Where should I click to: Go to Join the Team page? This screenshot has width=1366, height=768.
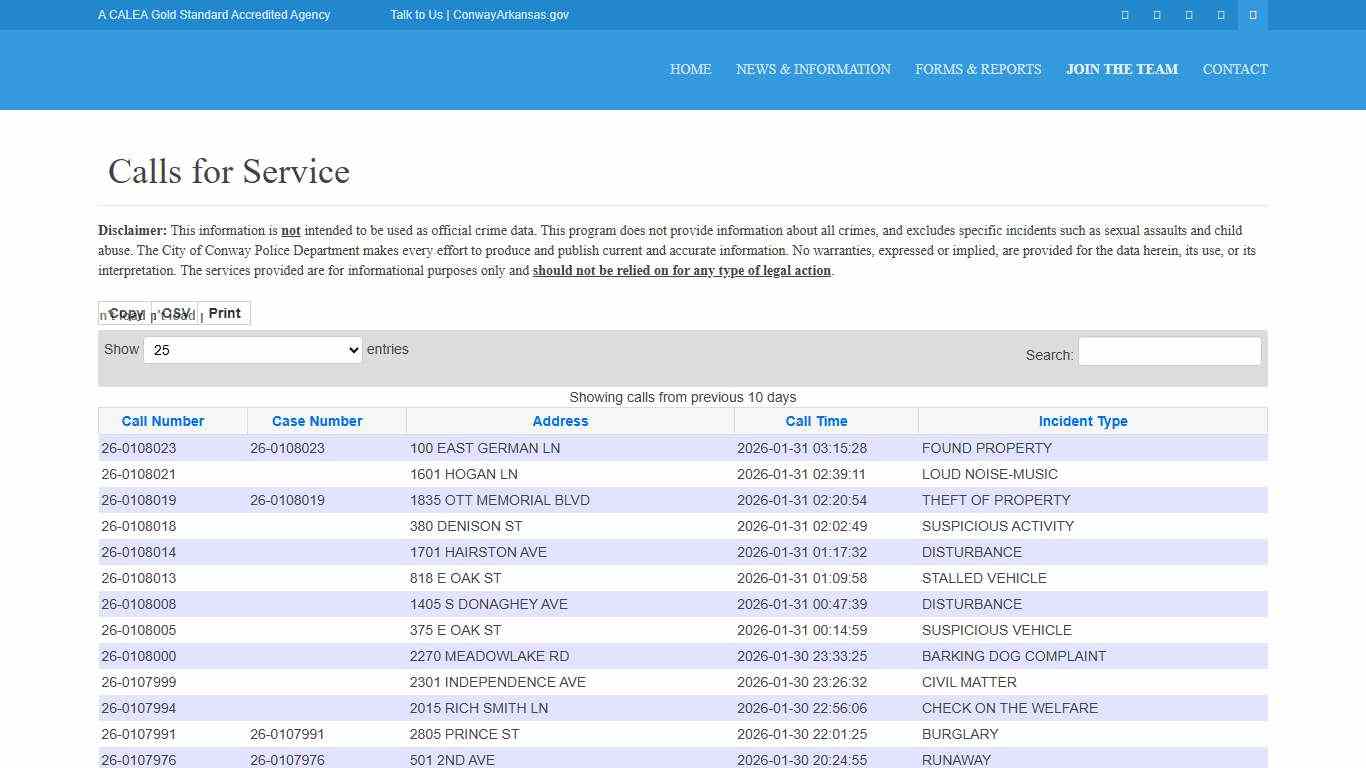(x=1121, y=69)
